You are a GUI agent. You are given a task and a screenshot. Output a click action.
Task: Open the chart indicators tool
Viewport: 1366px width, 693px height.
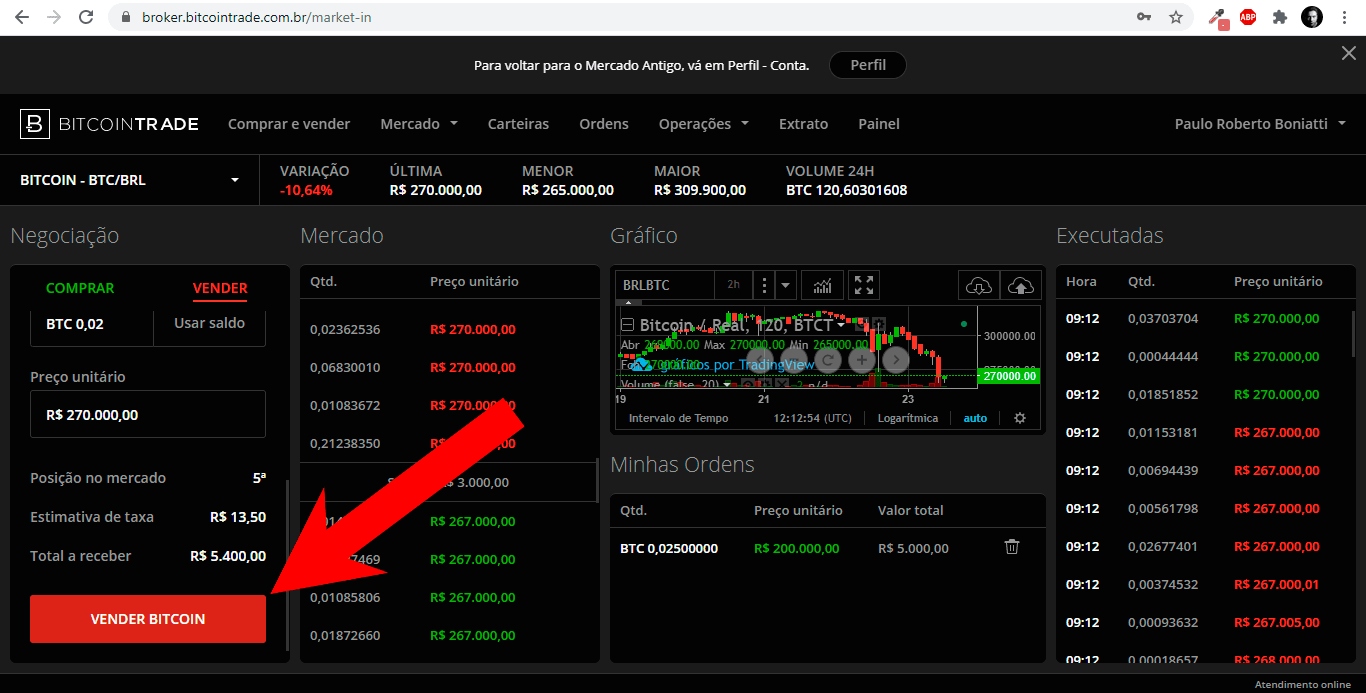[x=821, y=284]
